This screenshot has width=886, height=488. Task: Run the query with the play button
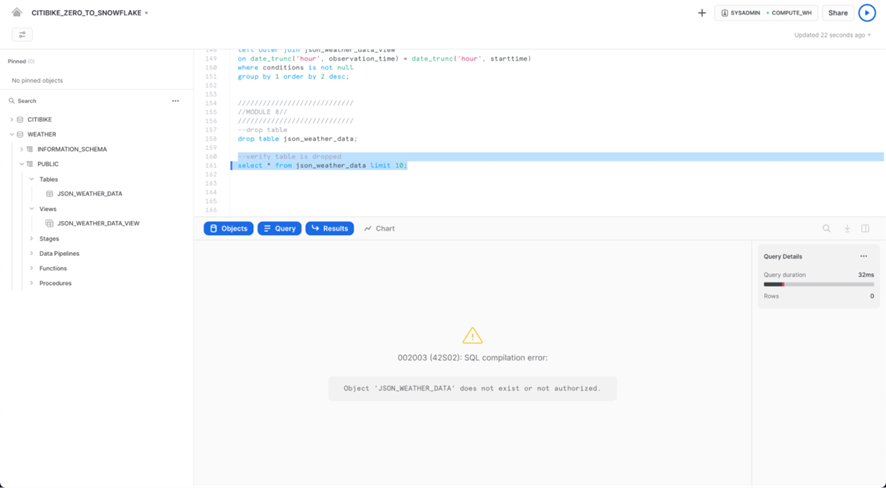tap(867, 13)
